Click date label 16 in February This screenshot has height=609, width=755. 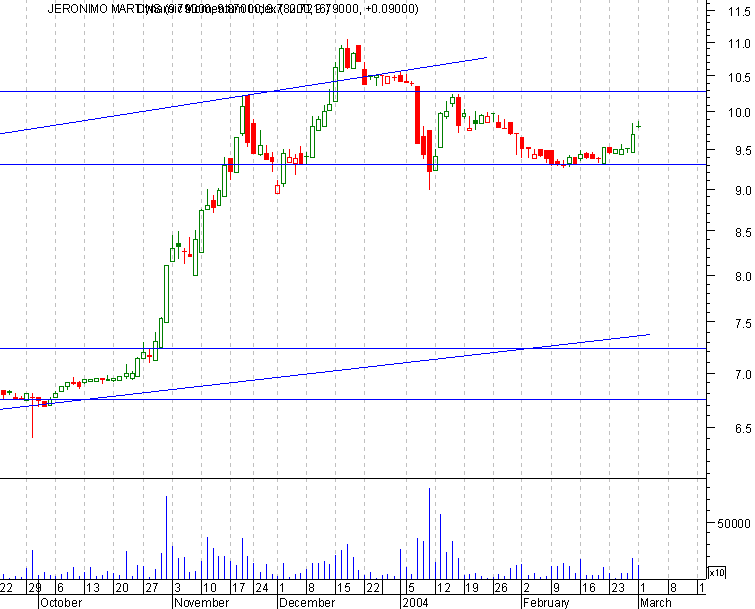tap(589, 588)
